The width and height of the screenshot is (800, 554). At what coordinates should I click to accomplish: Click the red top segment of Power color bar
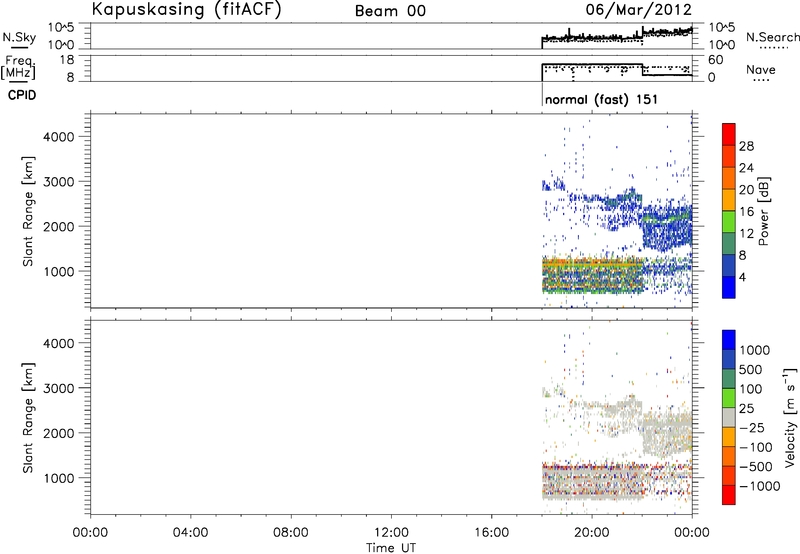coord(729,133)
